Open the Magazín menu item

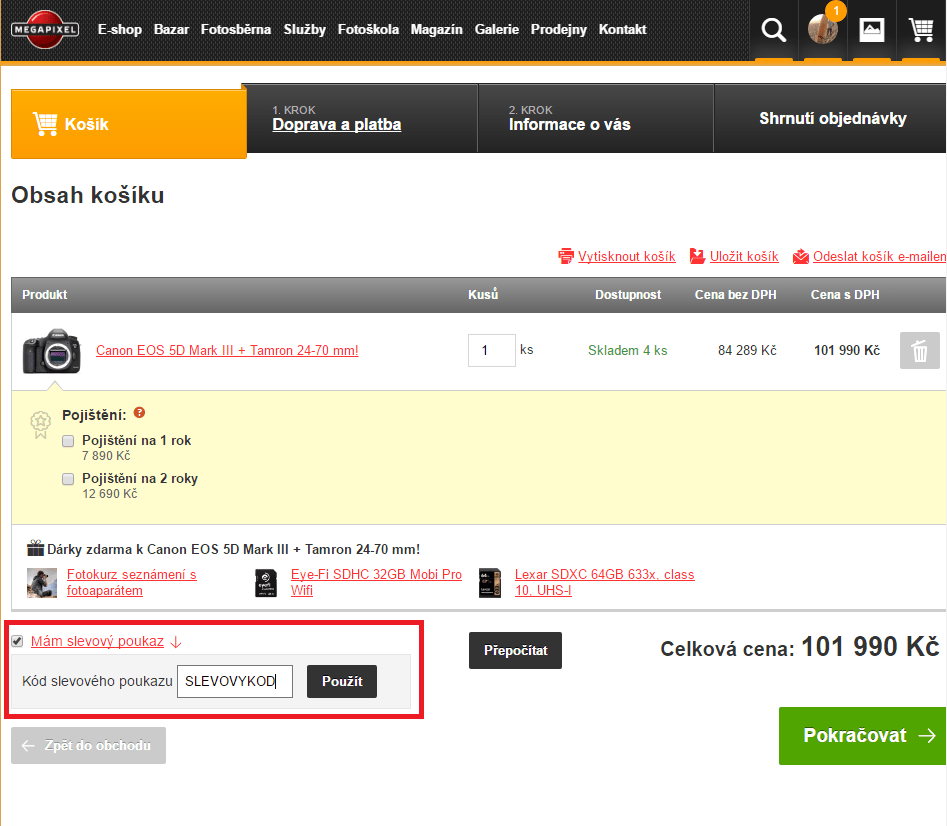pos(437,29)
